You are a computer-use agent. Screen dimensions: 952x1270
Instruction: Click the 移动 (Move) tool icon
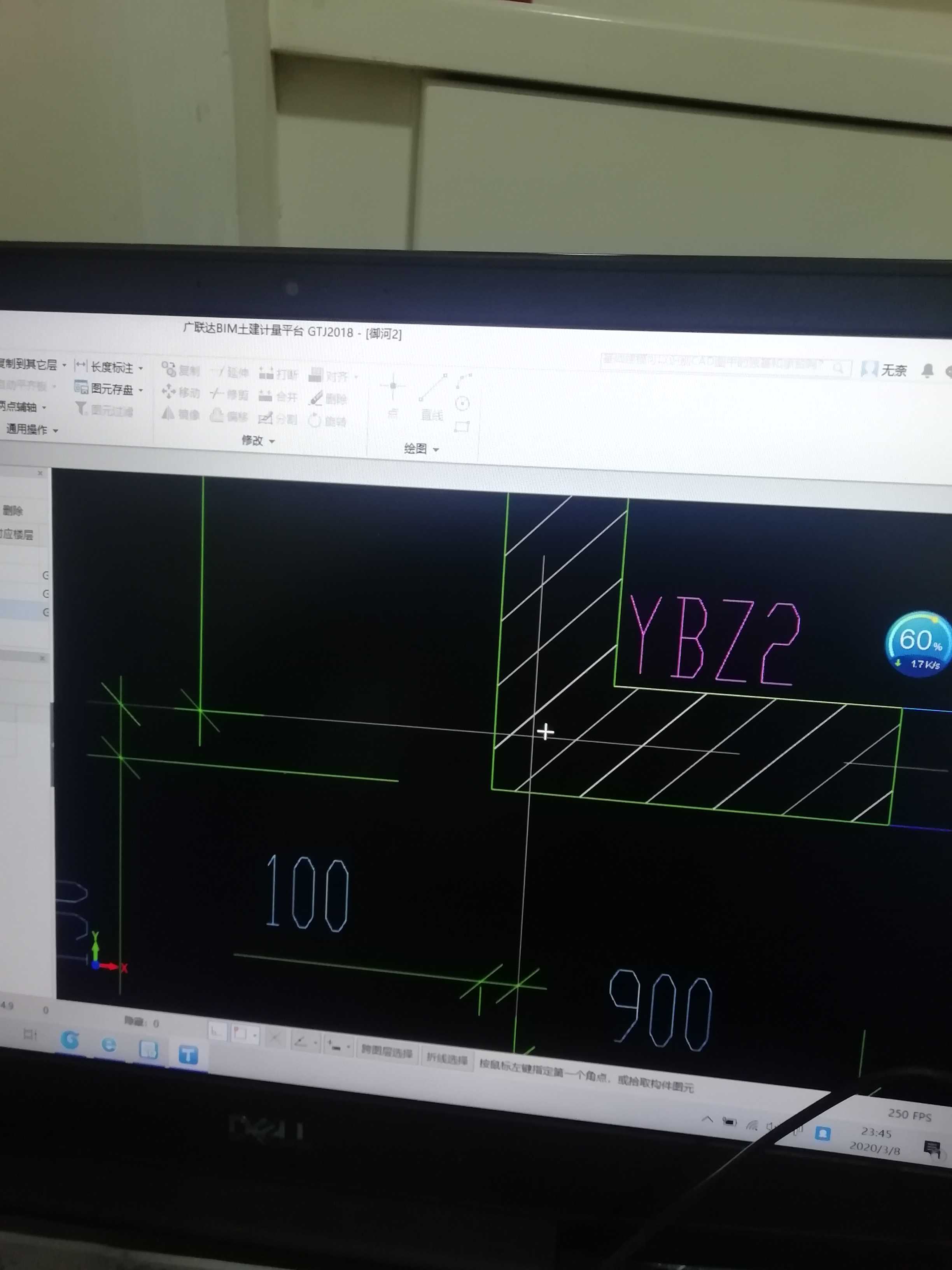coord(169,391)
